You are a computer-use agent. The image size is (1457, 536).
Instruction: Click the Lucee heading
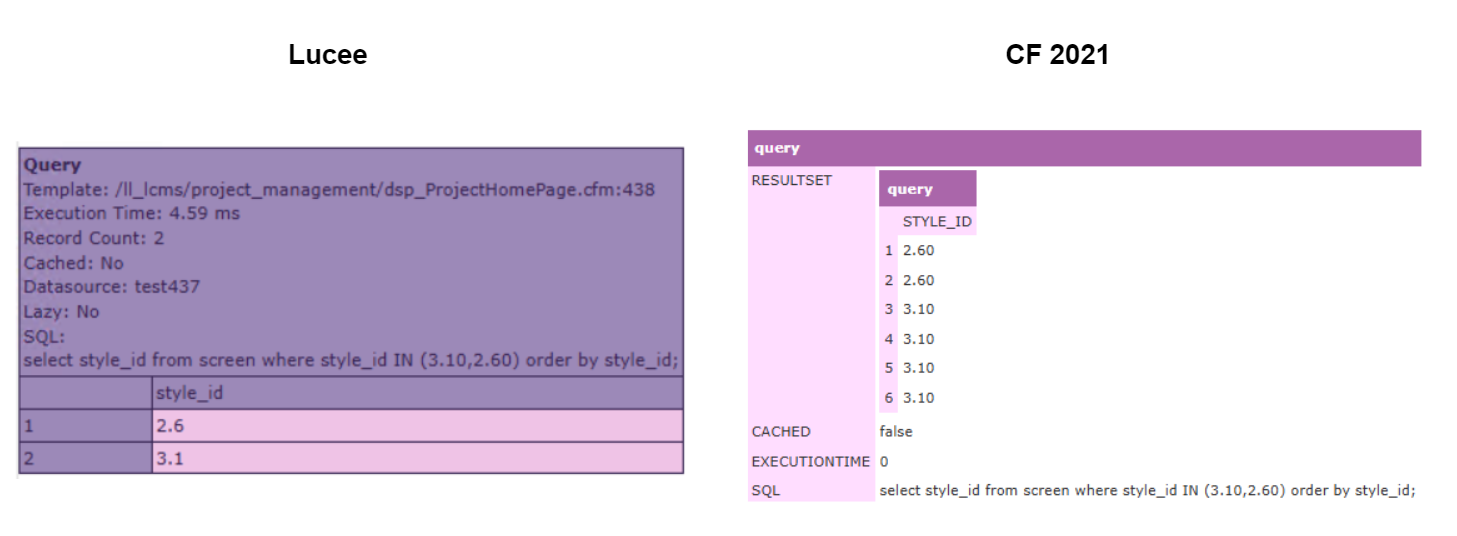point(328,54)
